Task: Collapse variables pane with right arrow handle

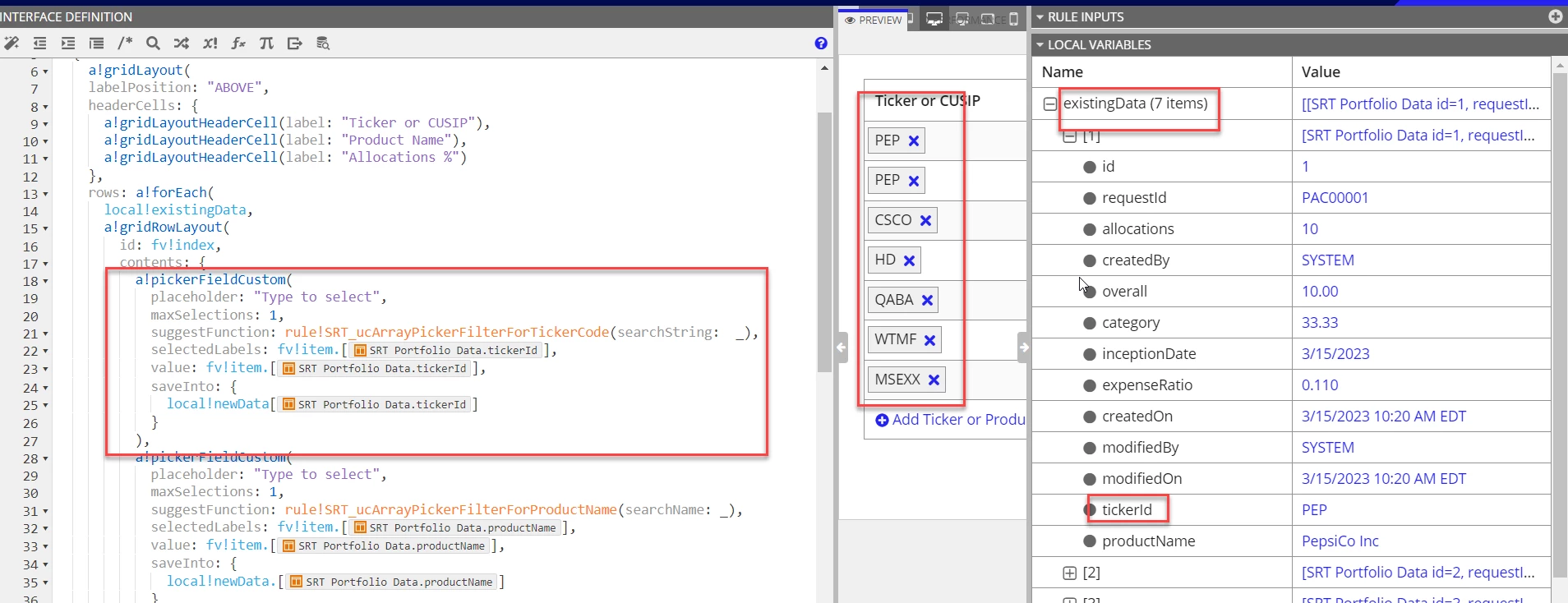Action: point(1023,348)
